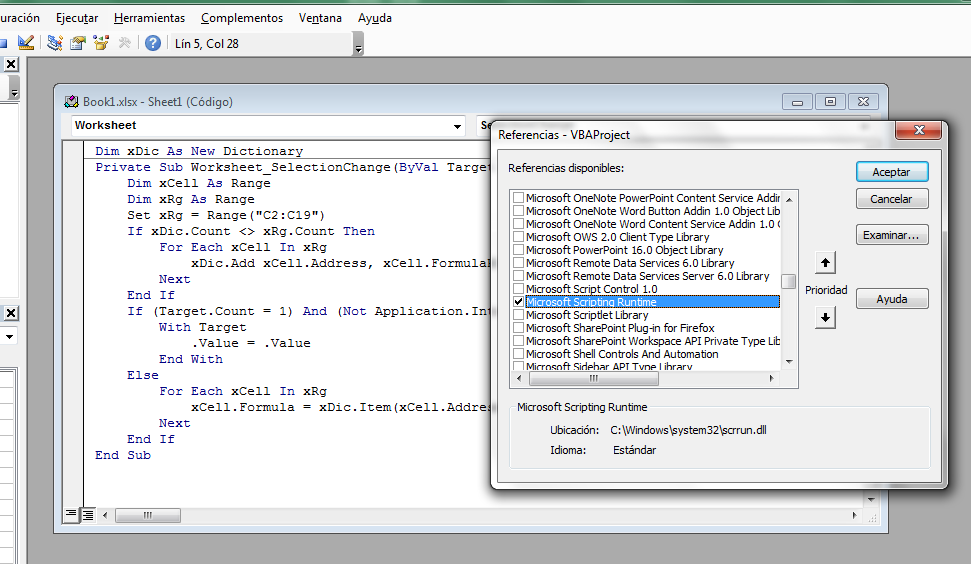The image size is (971, 564).
Task: Open the Herramientas menu
Action: click(x=149, y=18)
